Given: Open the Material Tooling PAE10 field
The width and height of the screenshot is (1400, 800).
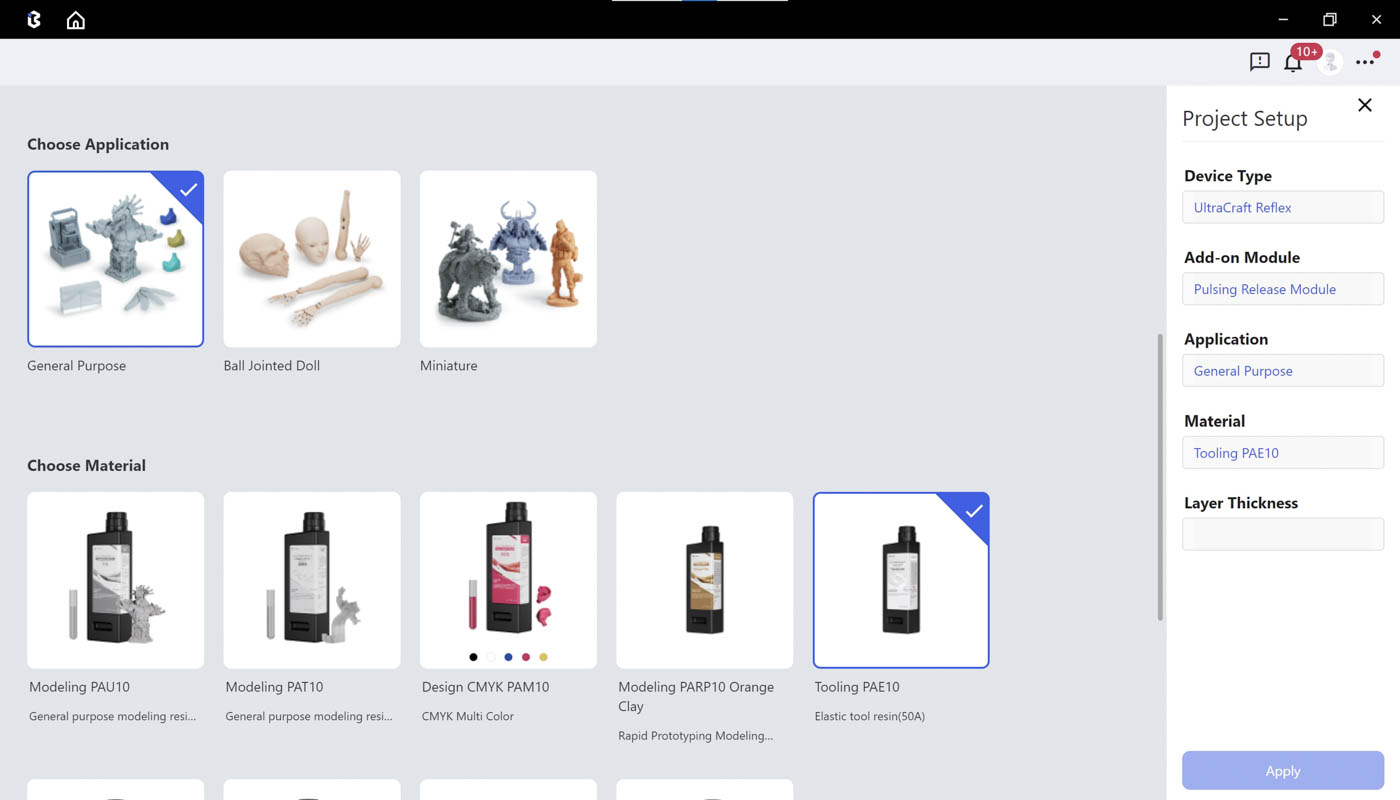Looking at the screenshot, I should pyautogui.click(x=1283, y=452).
